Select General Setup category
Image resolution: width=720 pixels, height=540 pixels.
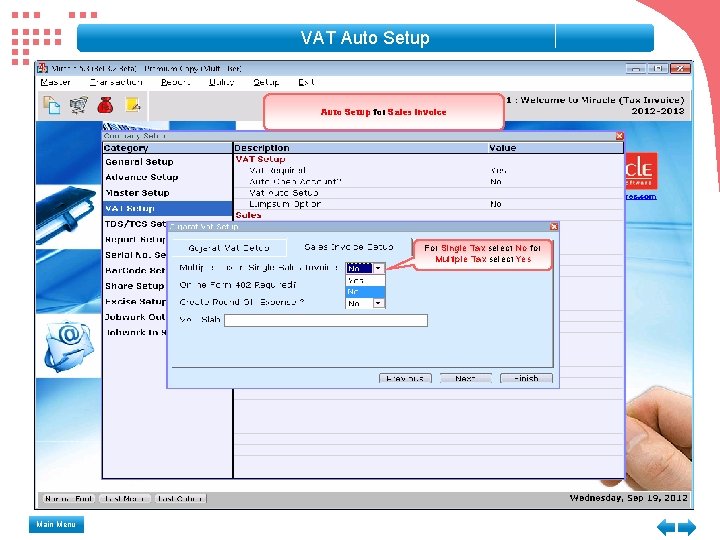(x=139, y=162)
